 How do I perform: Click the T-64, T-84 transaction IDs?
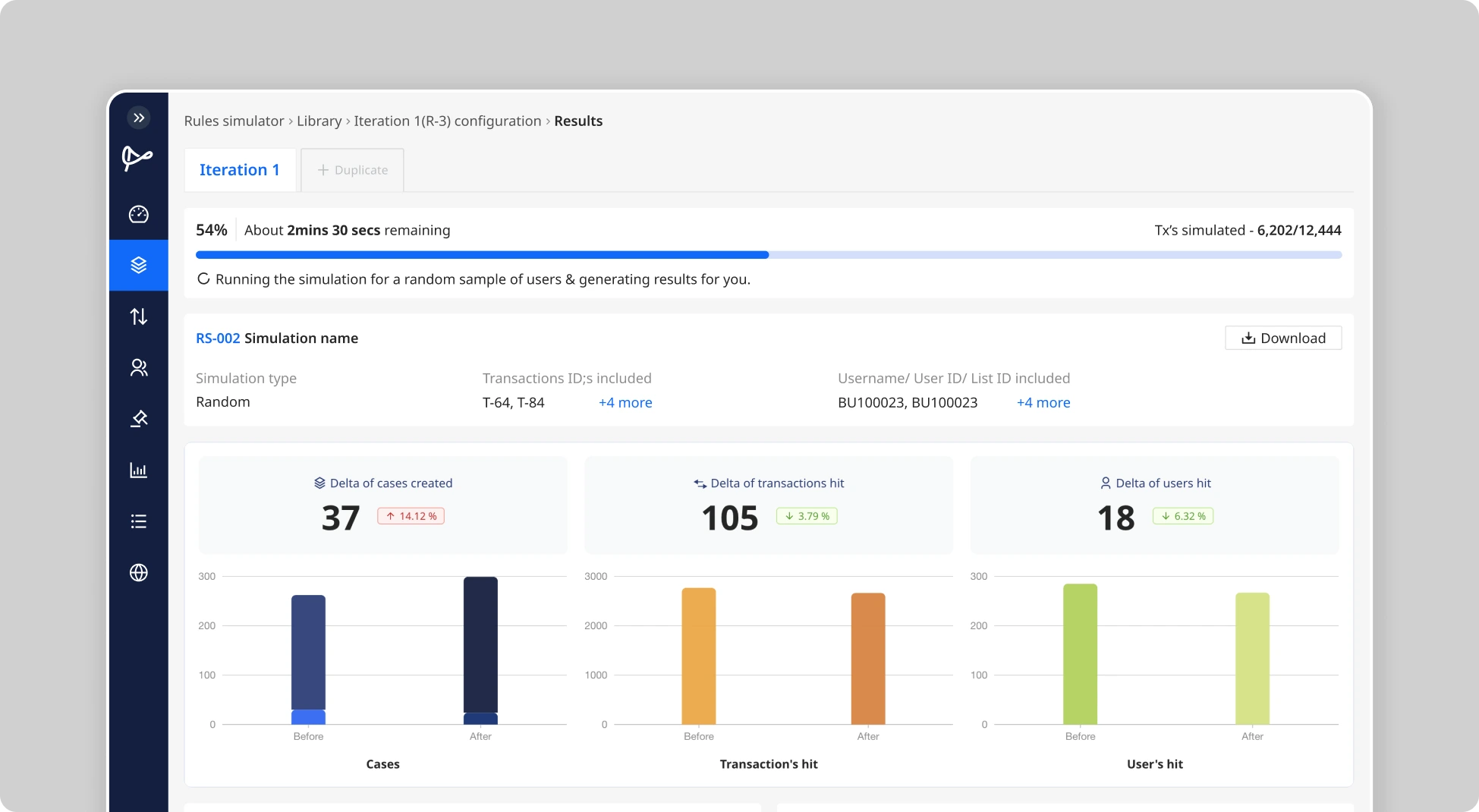click(x=514, y=403)
